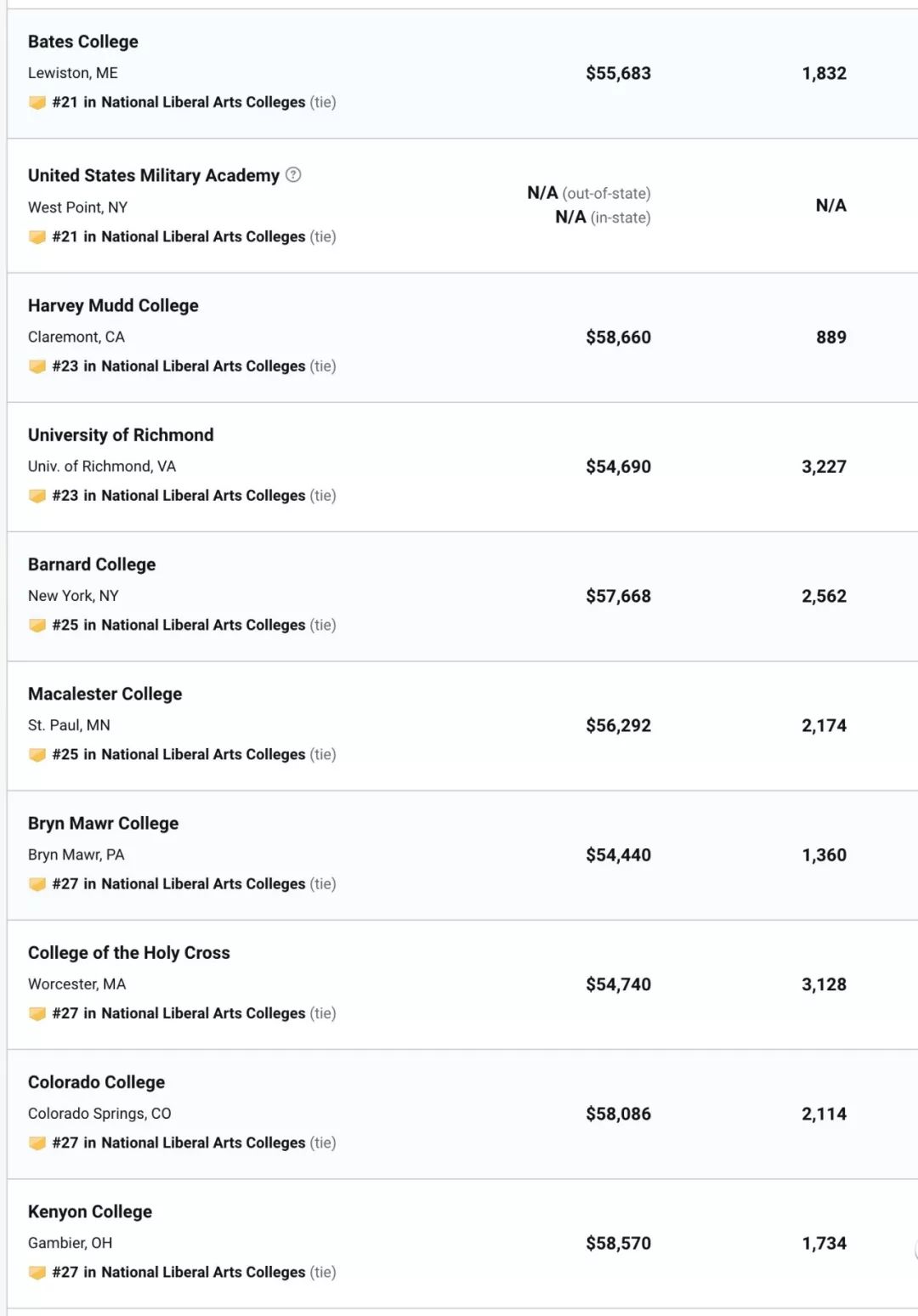Click the ranking badge icon under Macalester College

pyautogui.click(x=37, y=755)
